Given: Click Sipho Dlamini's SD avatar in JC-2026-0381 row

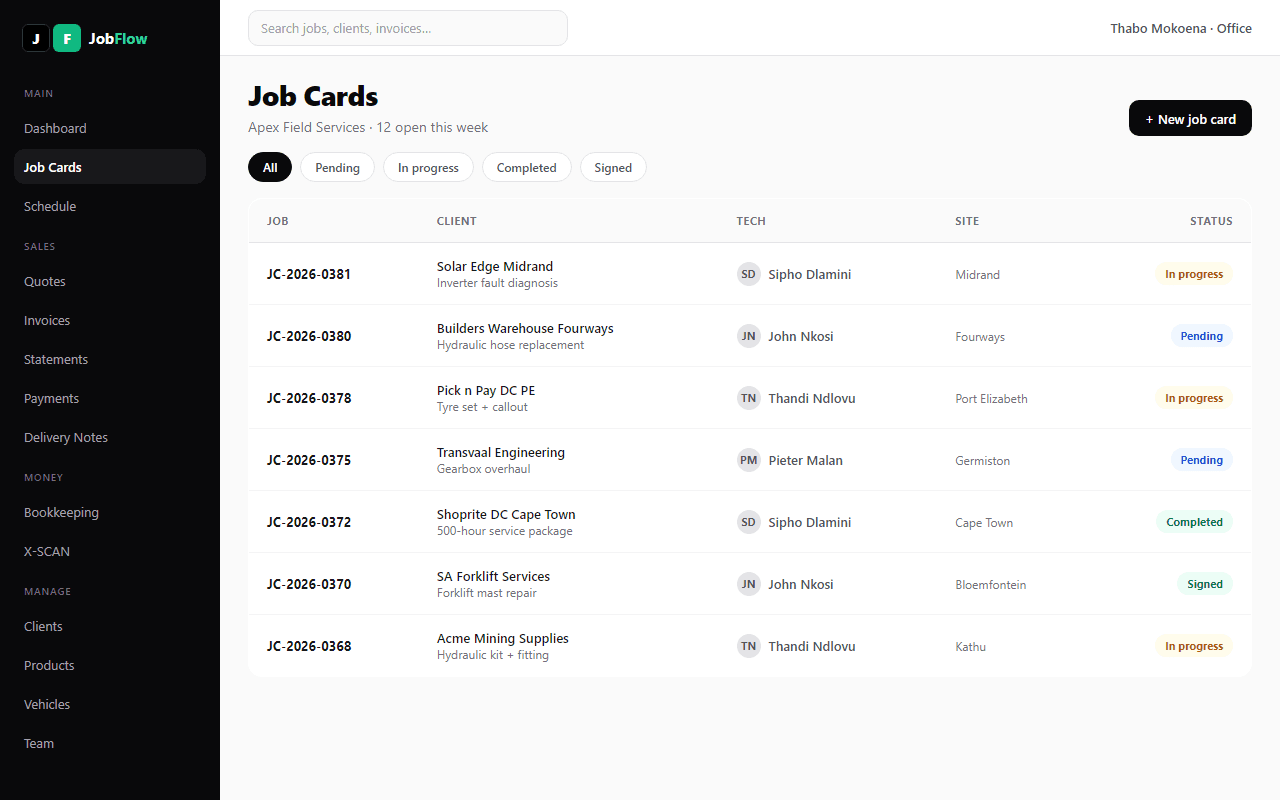Looking at the screenshot, I should [x=749, y=274].
